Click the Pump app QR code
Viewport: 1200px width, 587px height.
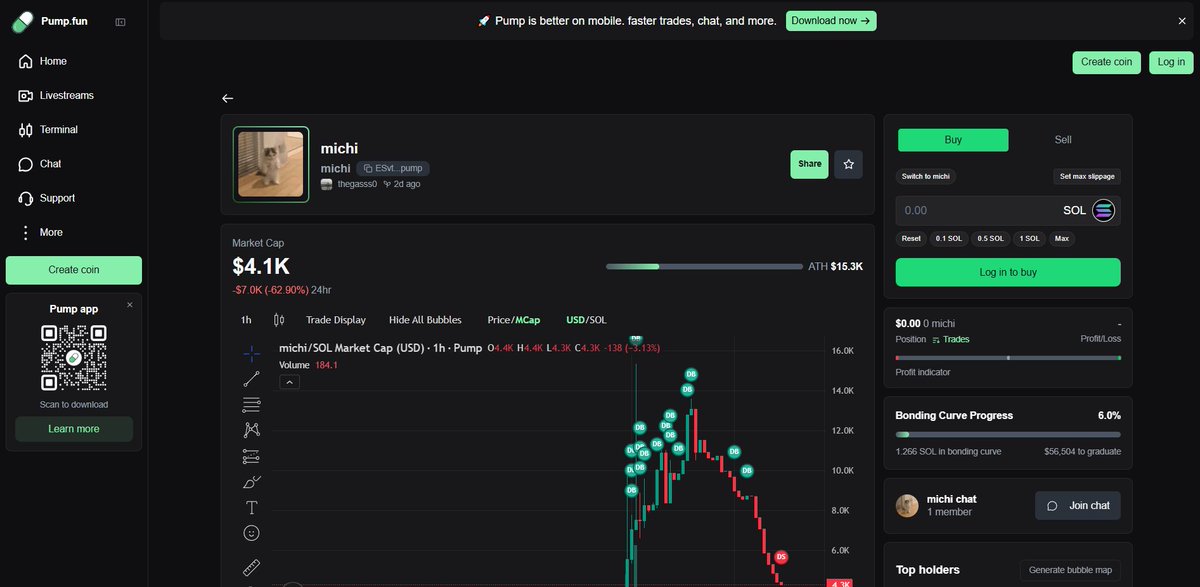[x=74, y=358]
